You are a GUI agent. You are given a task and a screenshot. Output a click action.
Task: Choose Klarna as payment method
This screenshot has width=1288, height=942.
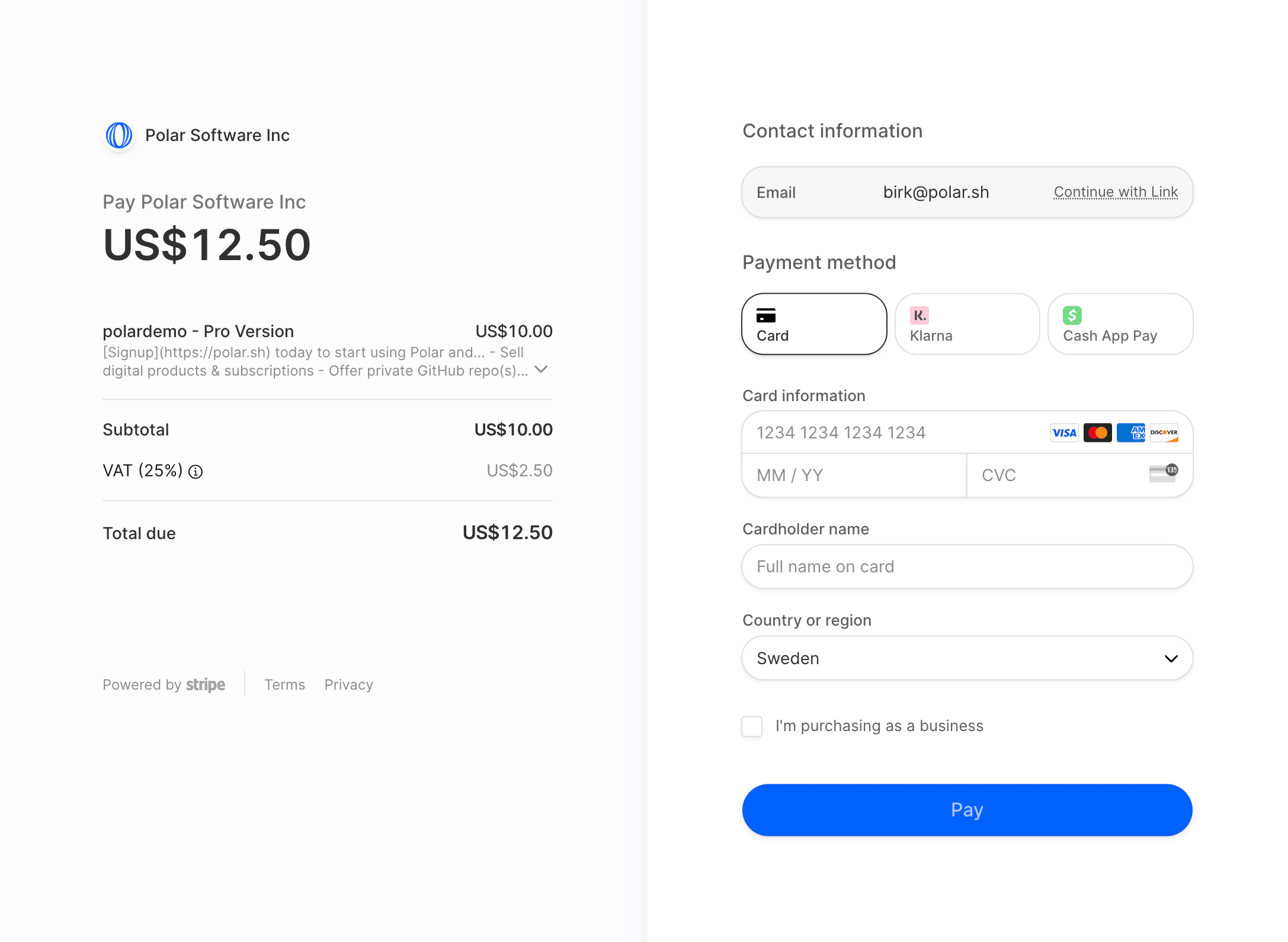point(966,323)
